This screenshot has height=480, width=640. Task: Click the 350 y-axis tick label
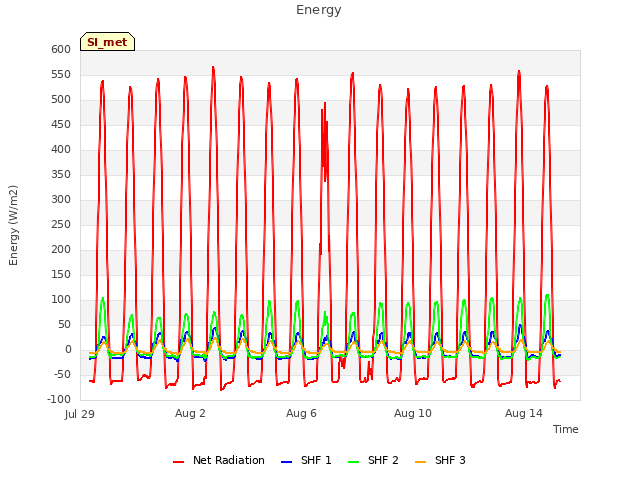[61, 175]
